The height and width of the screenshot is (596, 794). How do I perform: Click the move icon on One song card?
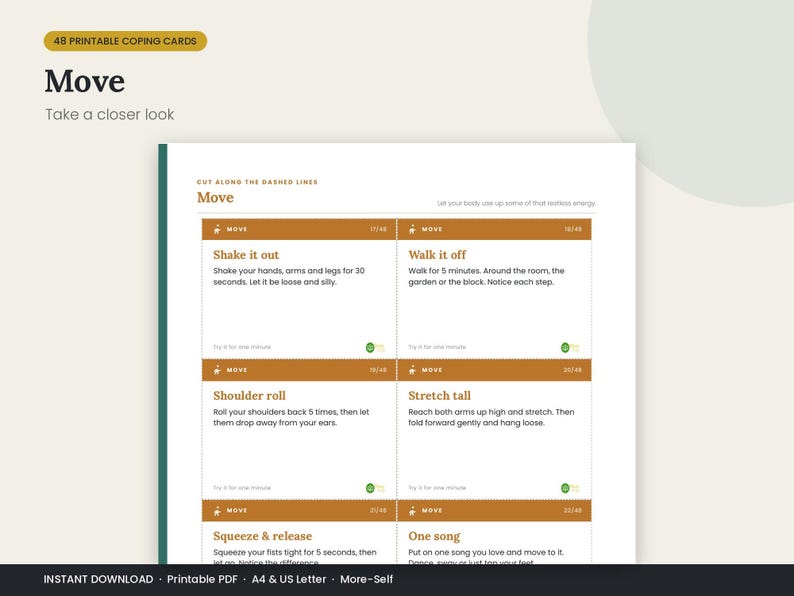(412, 511)
